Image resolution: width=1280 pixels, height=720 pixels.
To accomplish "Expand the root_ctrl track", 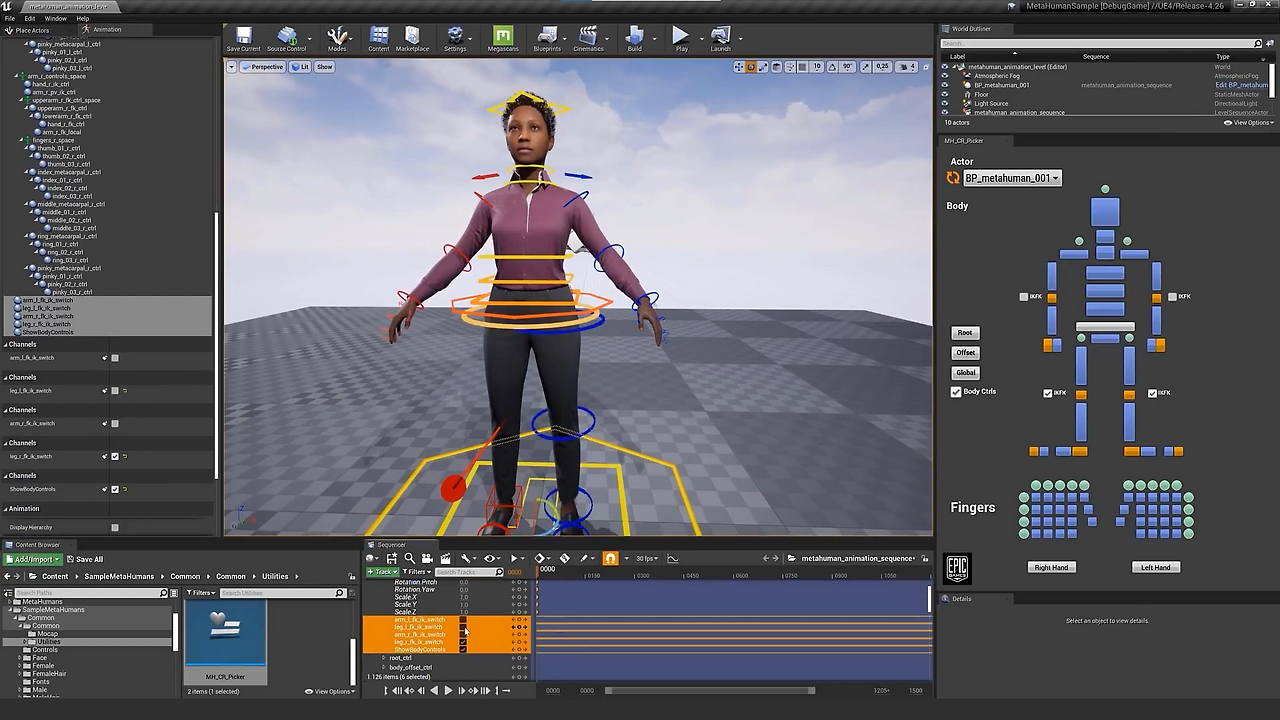I will click(384, 658).
